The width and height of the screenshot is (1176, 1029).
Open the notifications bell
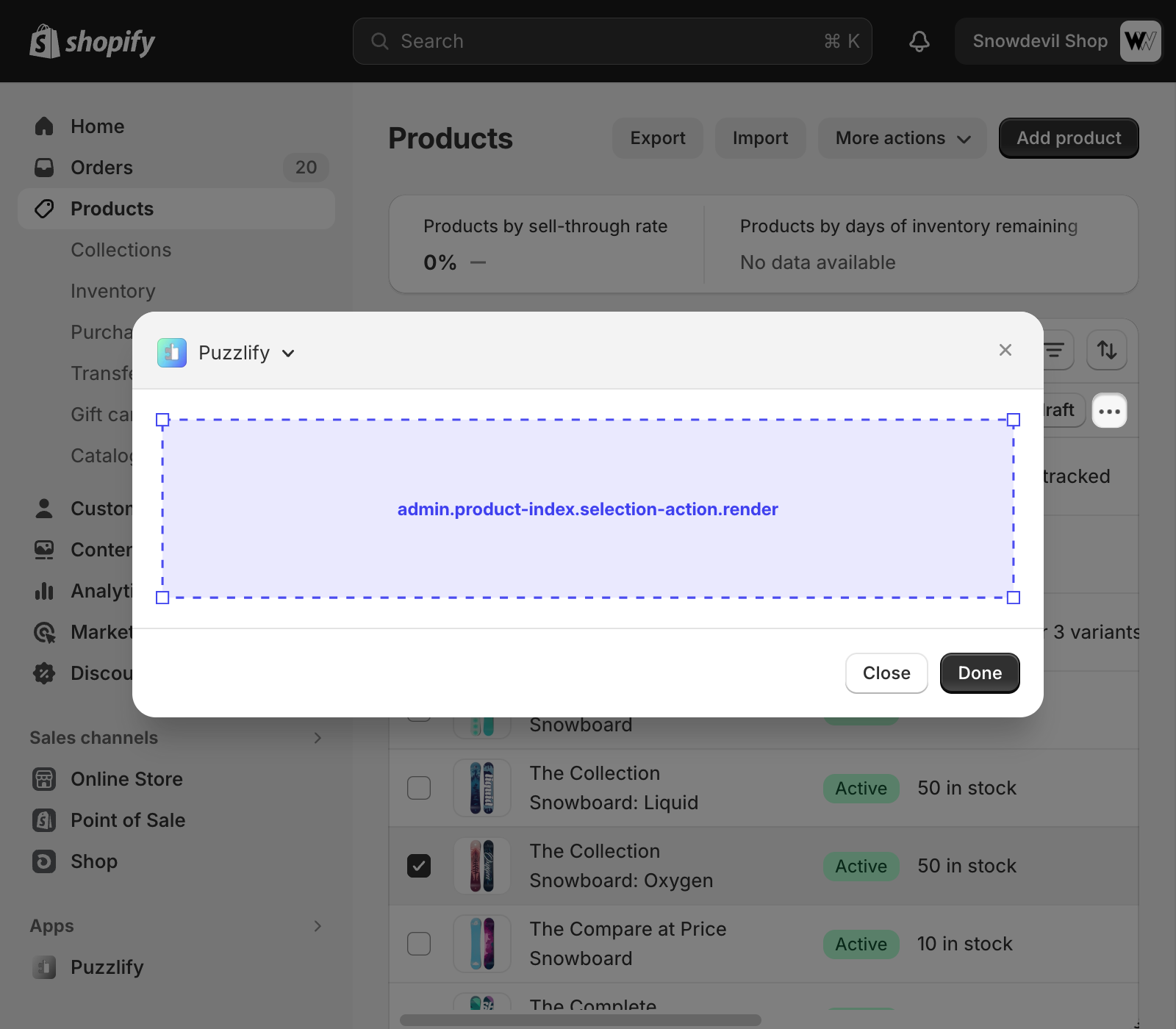point(919,41)
